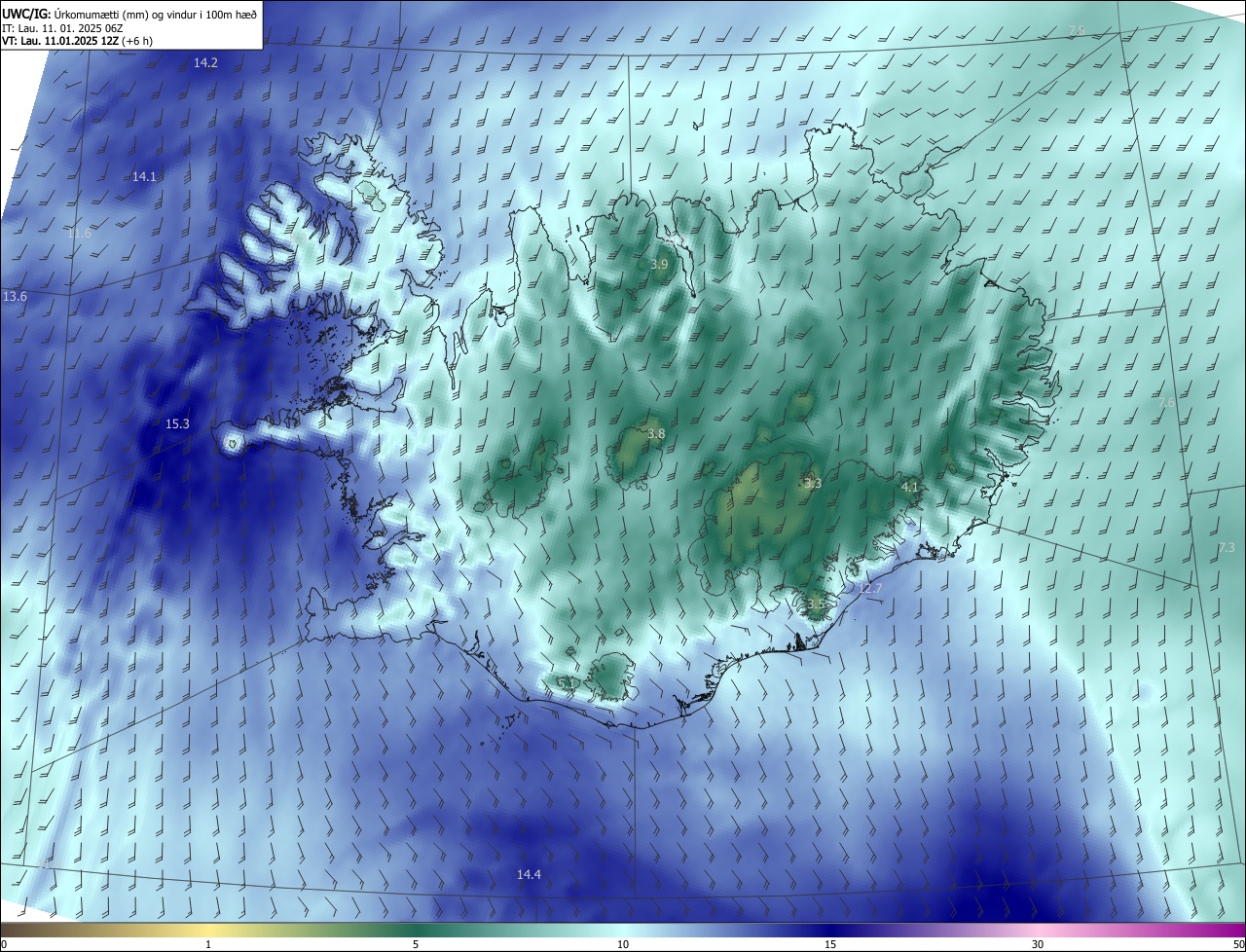The width and height of the screenshot is (1246, 952).
Task: Click the value label 14.4
Action: pyautogui.click(x=529, y=874)
